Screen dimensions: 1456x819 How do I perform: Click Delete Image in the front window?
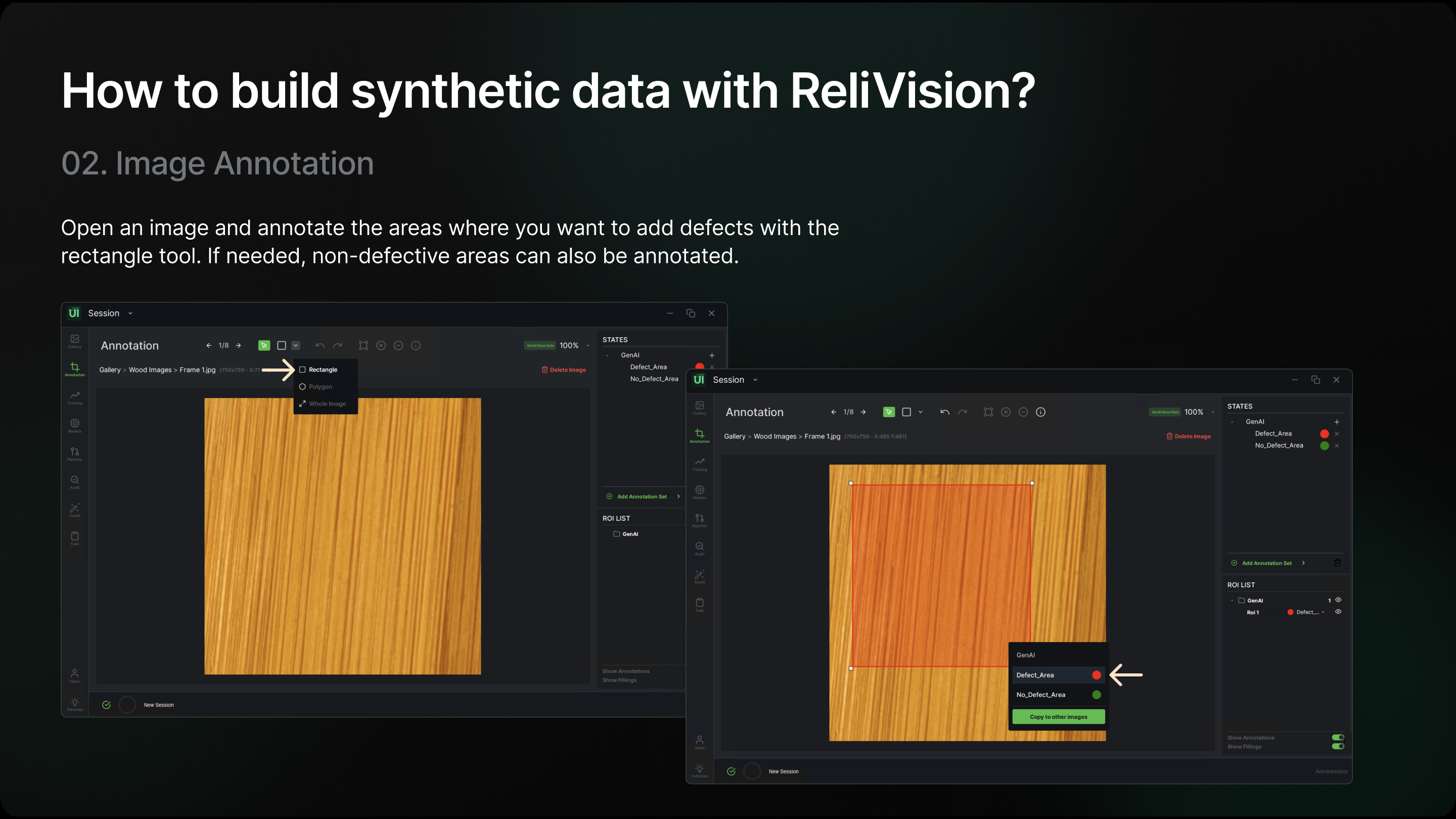(x=1188, y=436)
